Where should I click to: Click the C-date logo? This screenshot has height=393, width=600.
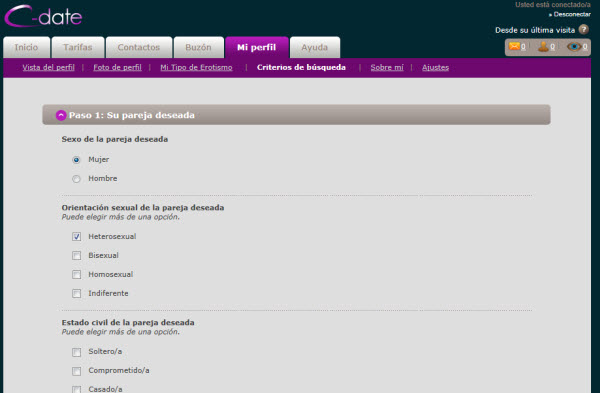(43, 16)
